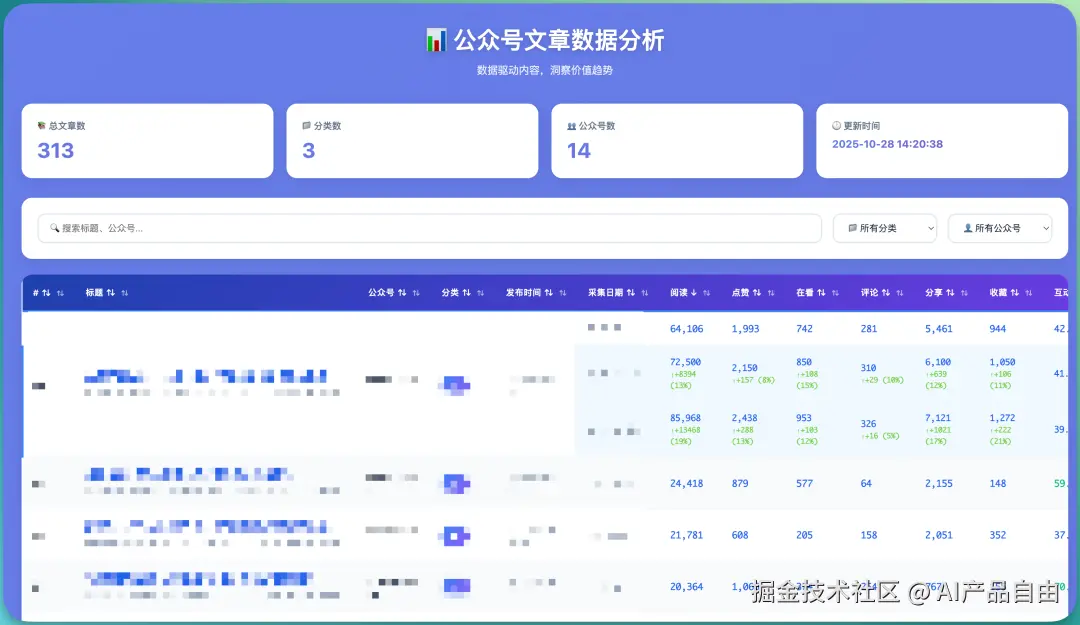Click the update time 2025-10-28 14:20:38
This screenshot has height=625, width=1080.
click(x=887, y=144)
